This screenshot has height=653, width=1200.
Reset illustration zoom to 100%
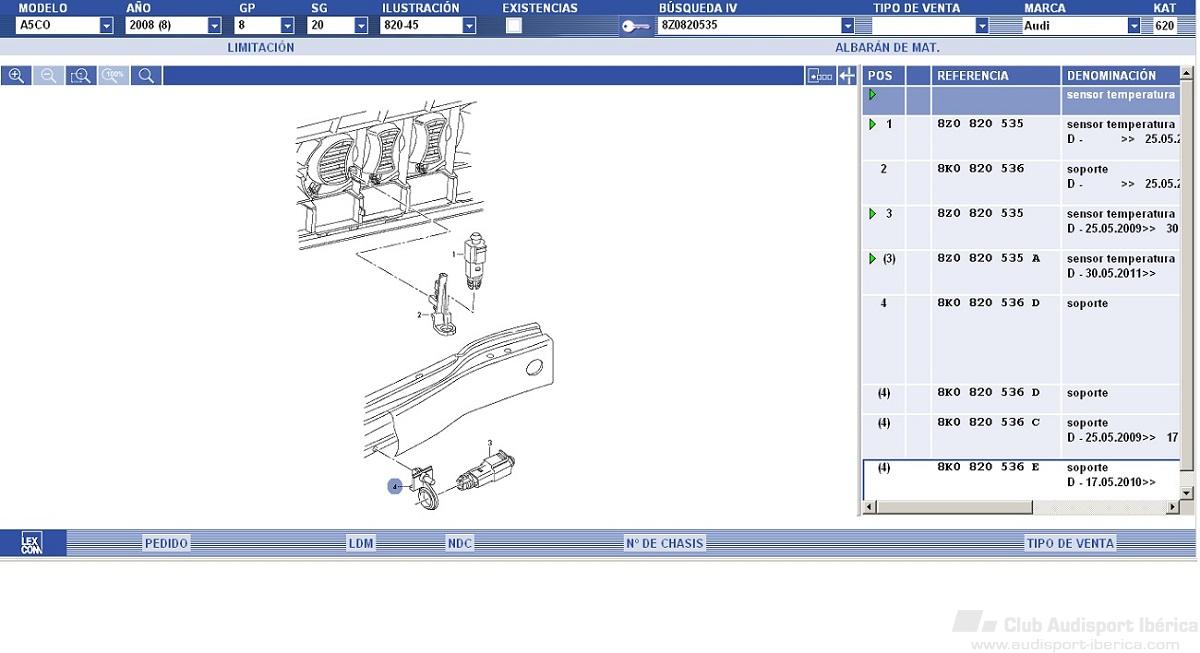114,76
